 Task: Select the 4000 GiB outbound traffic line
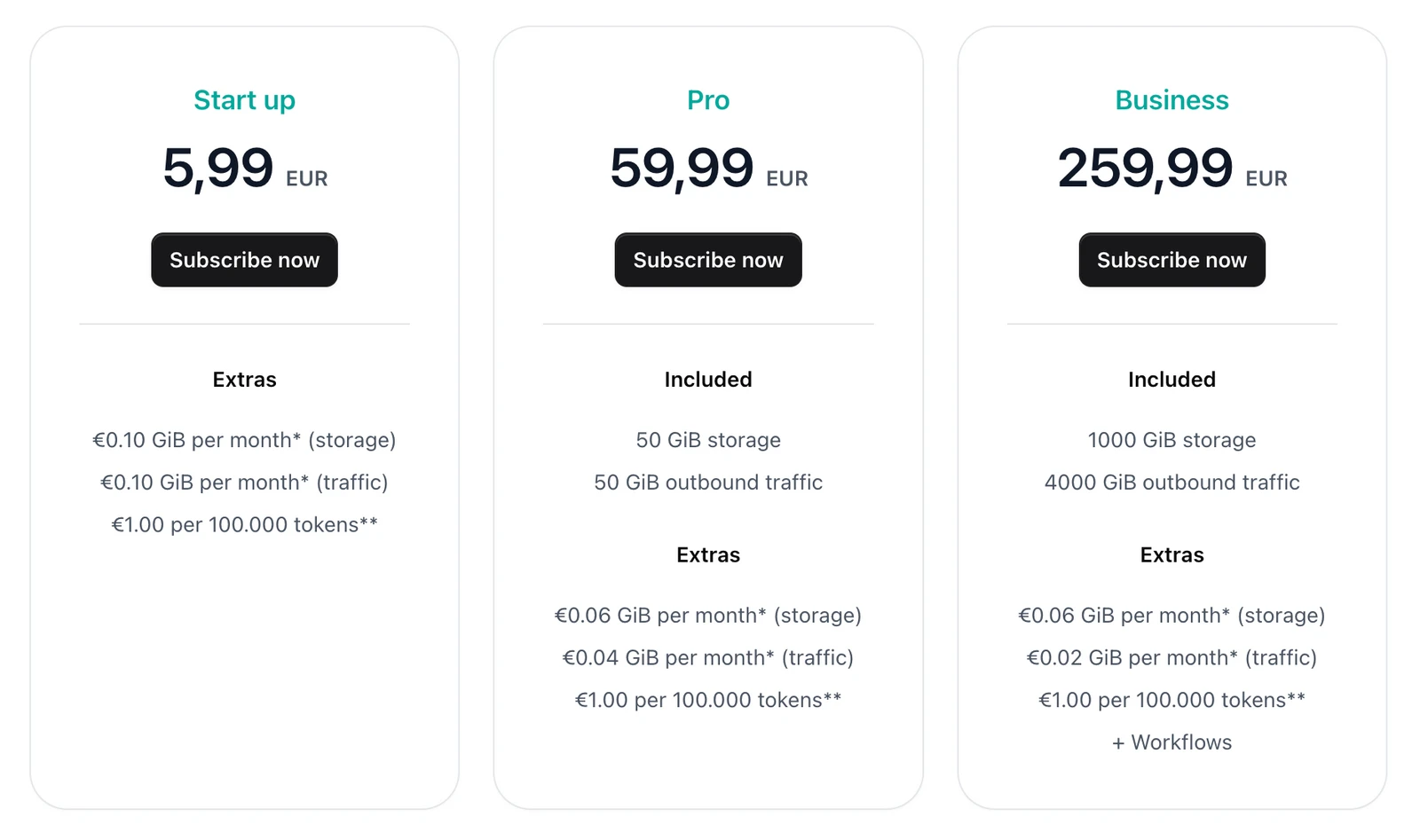1171,483
